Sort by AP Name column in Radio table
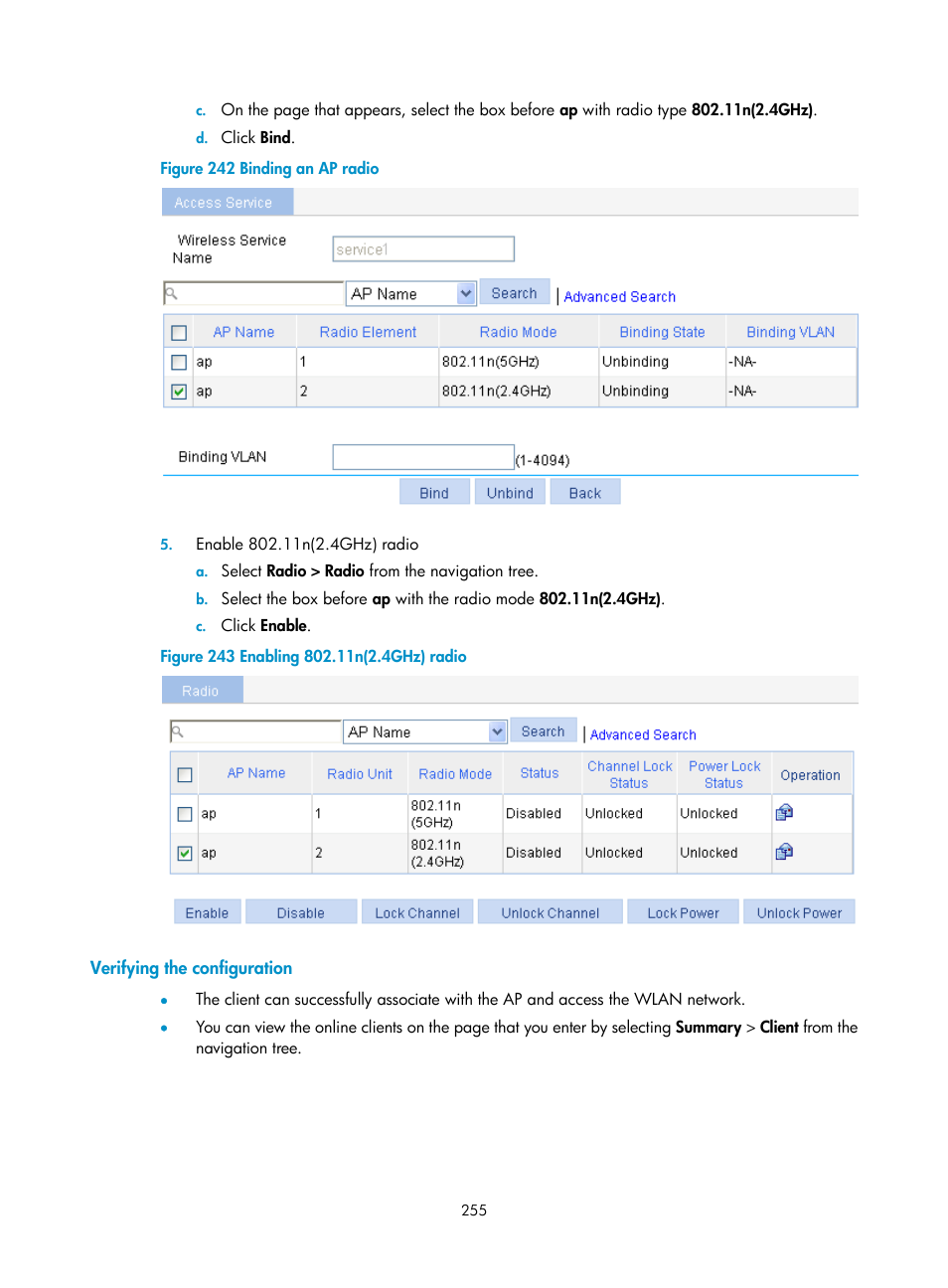 [x=256, y=772]
